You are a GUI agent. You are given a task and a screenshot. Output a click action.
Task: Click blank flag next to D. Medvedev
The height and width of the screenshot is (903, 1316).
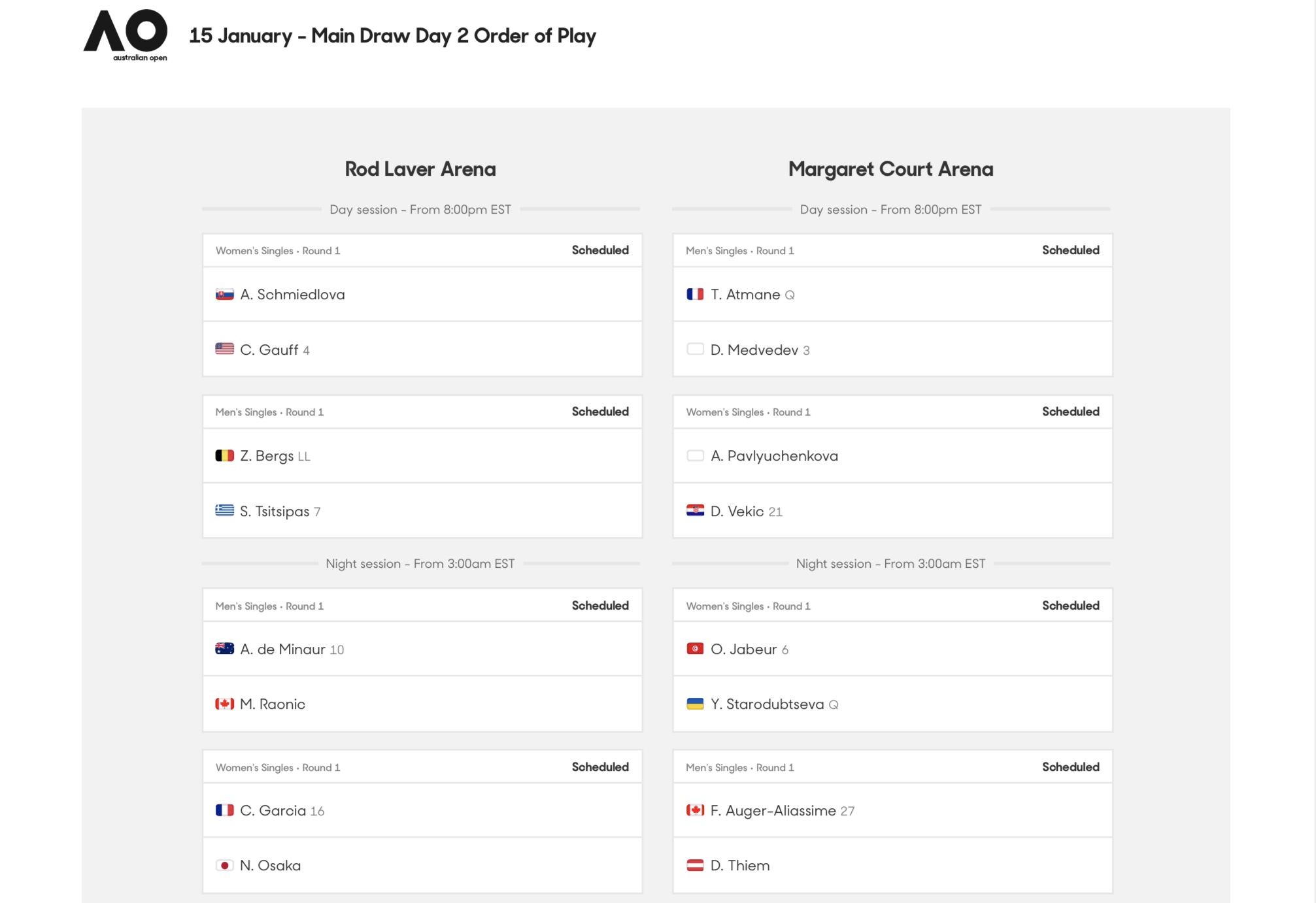(695, 349)
